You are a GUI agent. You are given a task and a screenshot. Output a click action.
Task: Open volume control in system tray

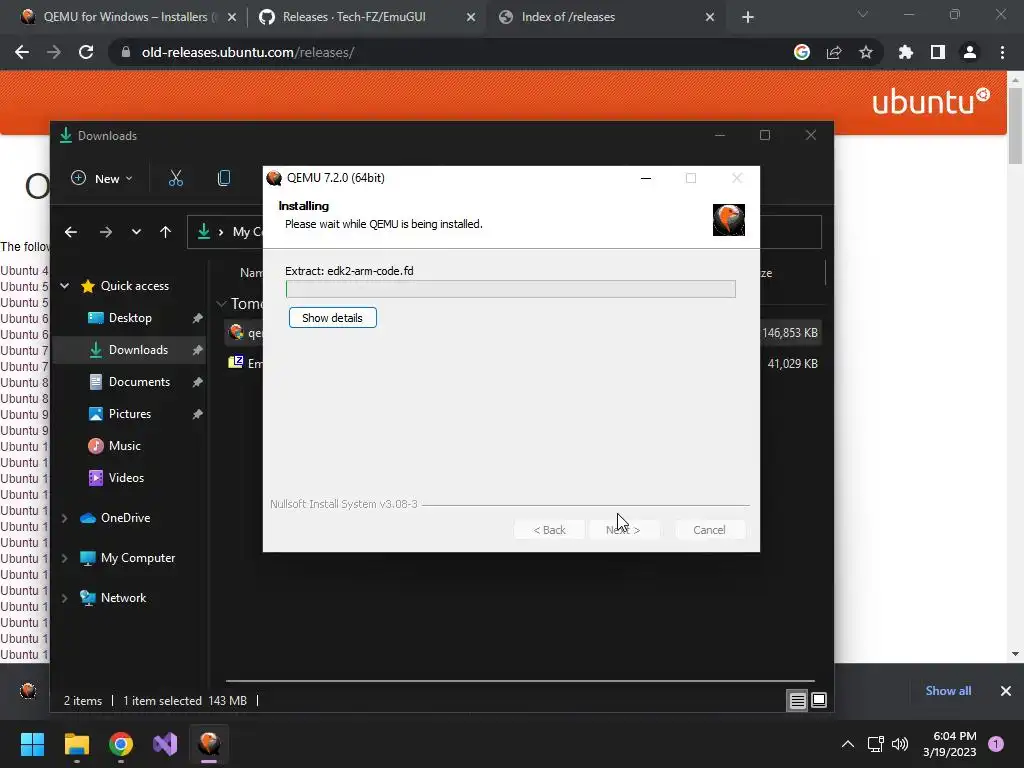coord(900,744)
